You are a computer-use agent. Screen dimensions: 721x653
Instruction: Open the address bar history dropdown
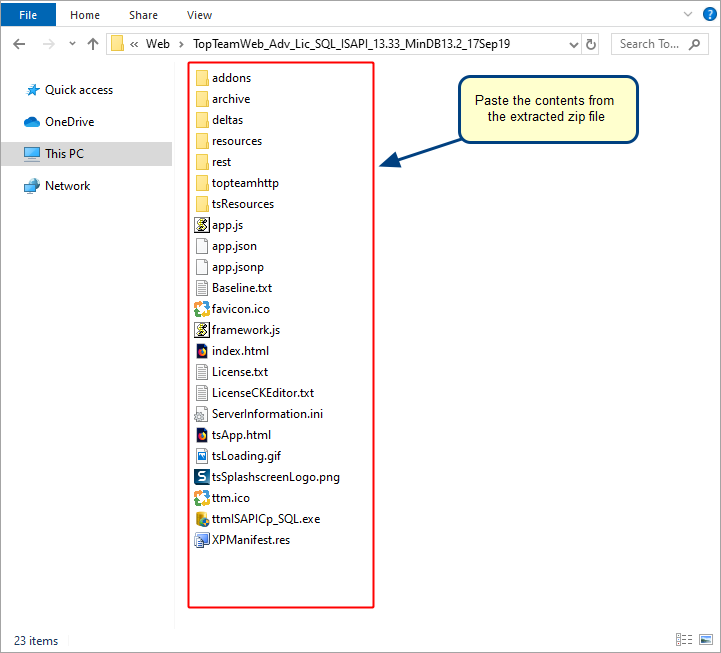(x=574, y=45)
